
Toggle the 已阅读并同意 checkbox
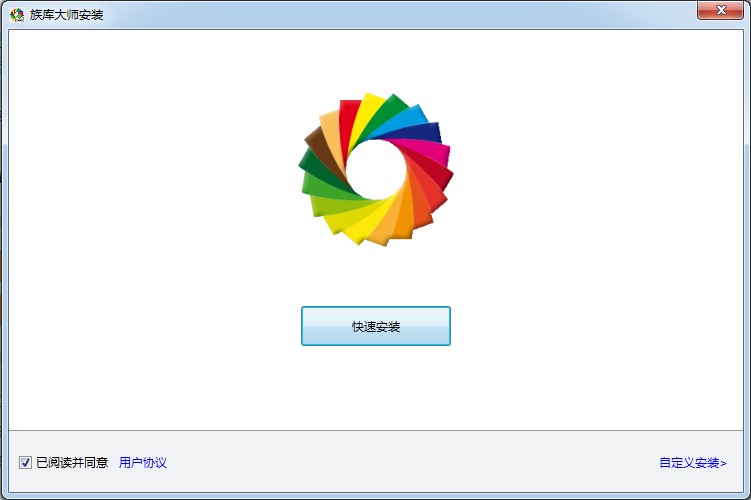coord(25,463)
